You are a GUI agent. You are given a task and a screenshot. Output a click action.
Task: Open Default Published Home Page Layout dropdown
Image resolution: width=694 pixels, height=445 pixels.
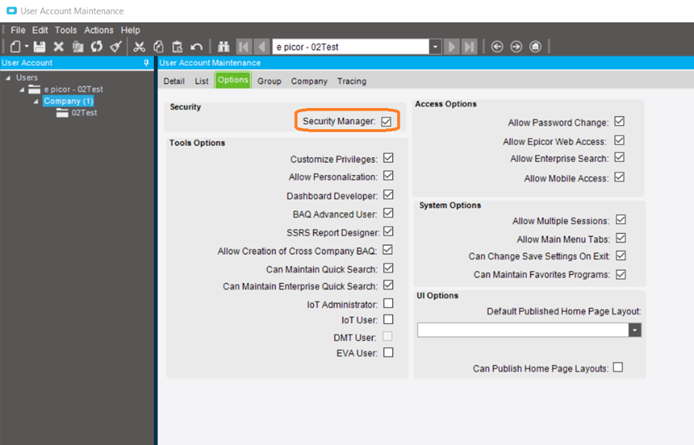[635, 330]
